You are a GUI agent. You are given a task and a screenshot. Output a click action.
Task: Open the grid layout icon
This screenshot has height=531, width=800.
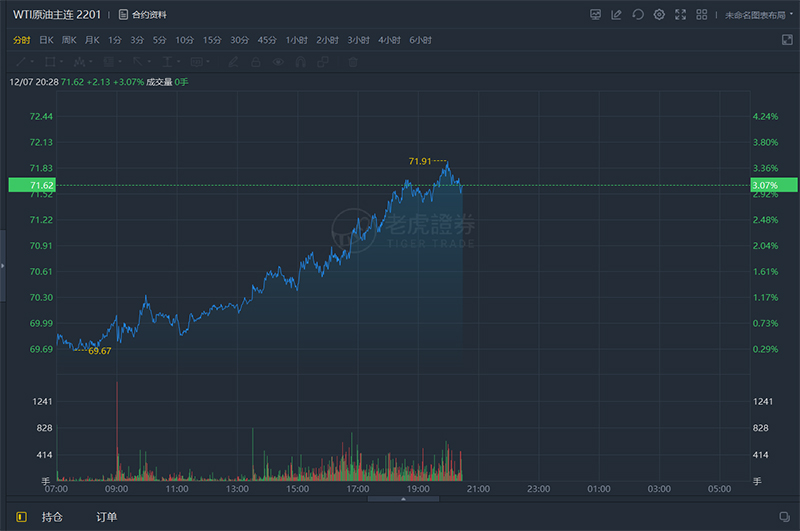(702, 15)
